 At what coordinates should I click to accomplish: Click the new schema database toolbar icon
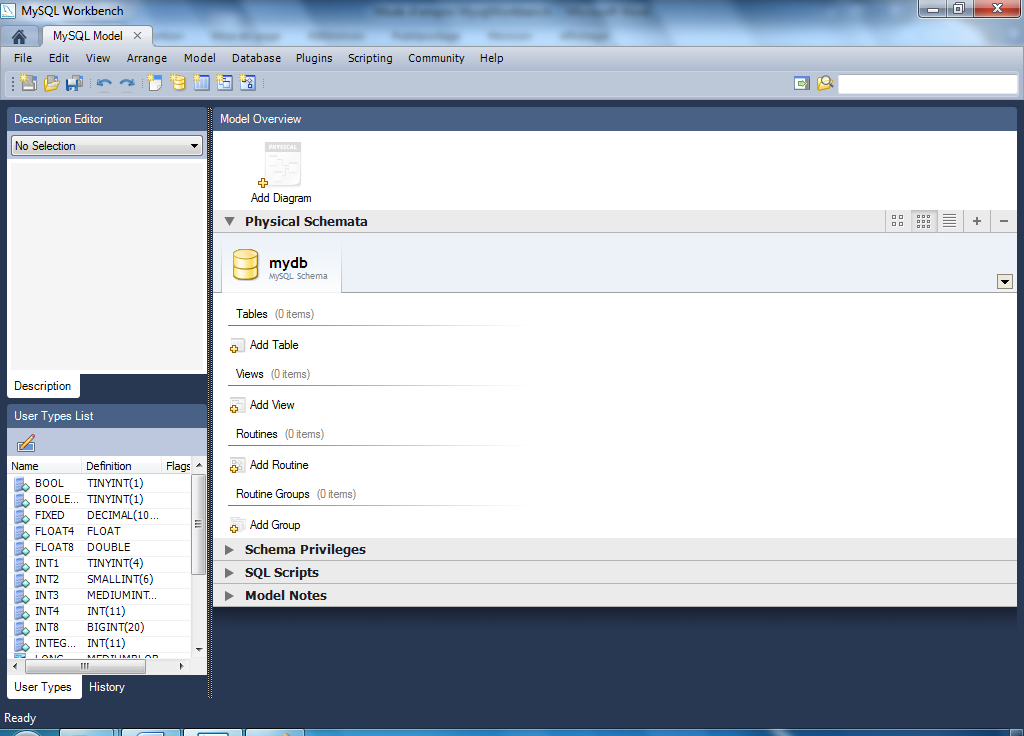coord(178,83)
